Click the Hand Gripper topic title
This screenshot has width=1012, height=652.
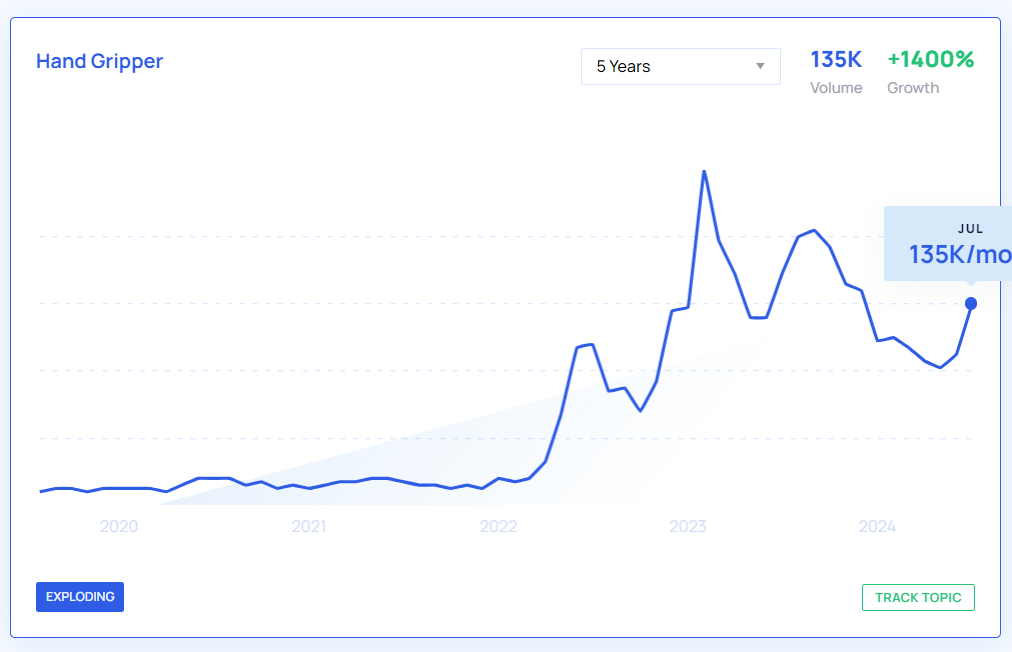tap(99, 61)
